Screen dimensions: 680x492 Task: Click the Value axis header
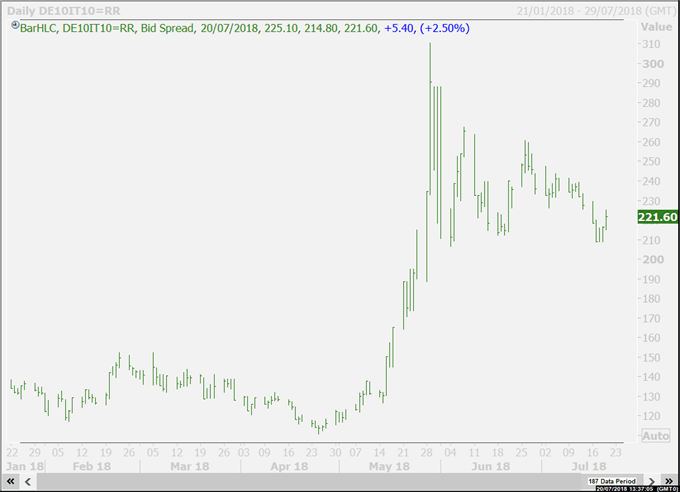point(656,27)
